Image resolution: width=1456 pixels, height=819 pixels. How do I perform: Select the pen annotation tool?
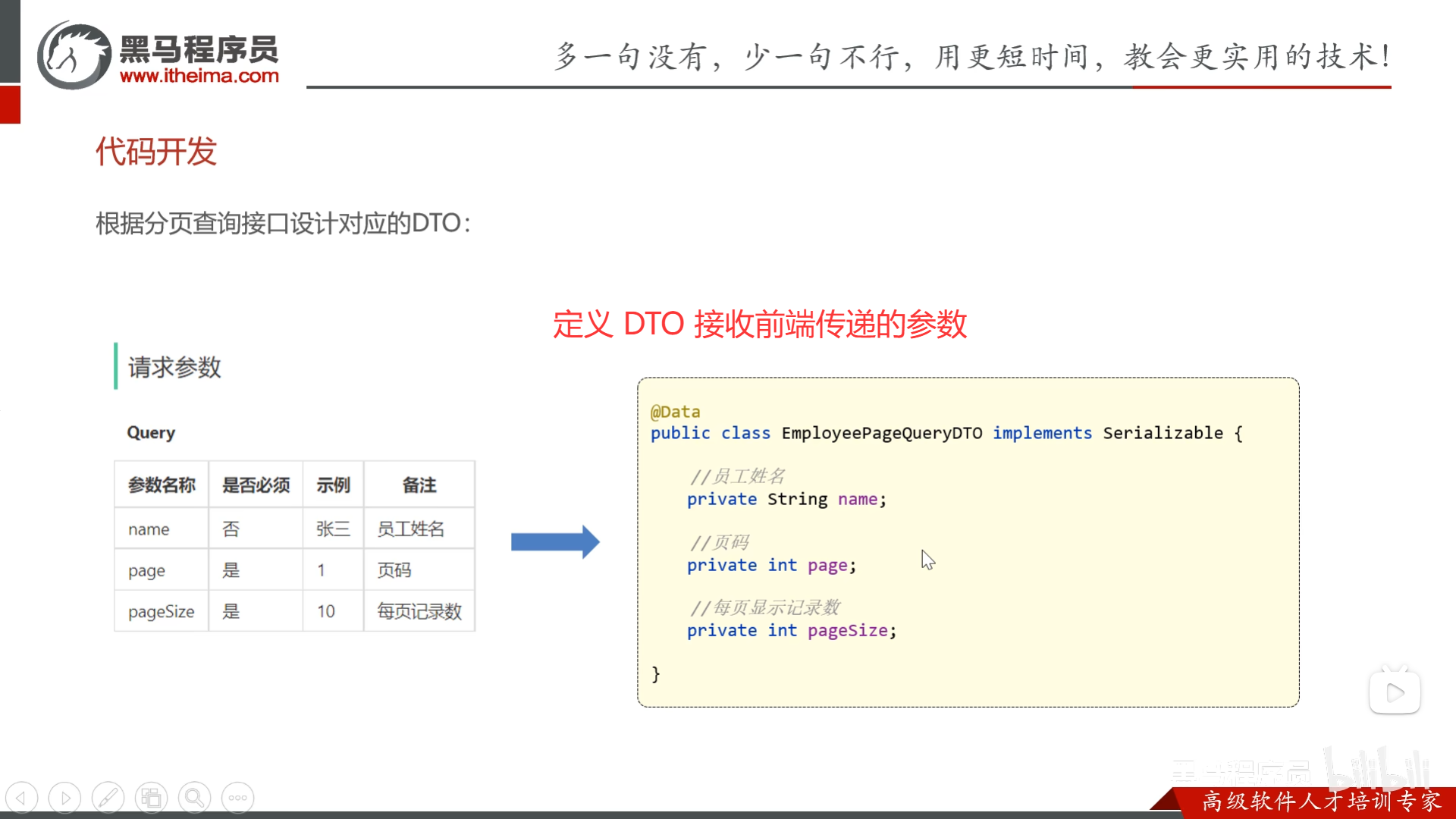coord(108,797)
